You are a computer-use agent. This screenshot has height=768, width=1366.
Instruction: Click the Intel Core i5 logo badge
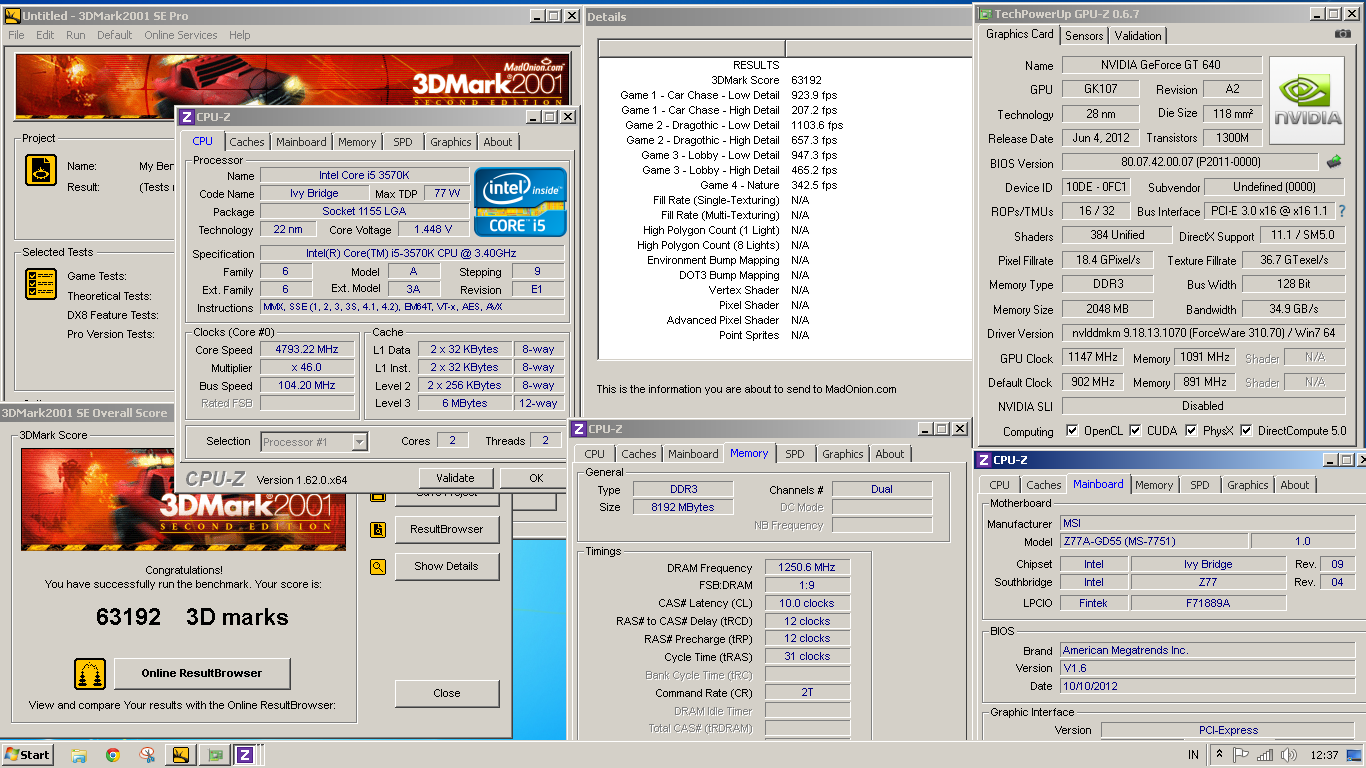(x=520, y=202)
